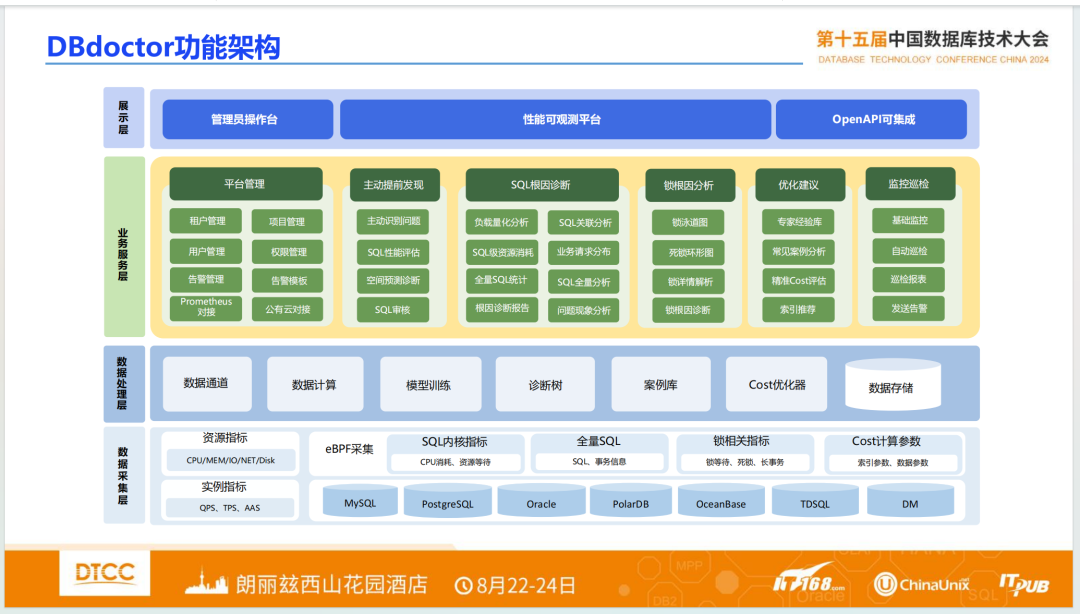Click the DTCC logo in the footer
This screenshot has height=614, width=1080.
(105, 573)
